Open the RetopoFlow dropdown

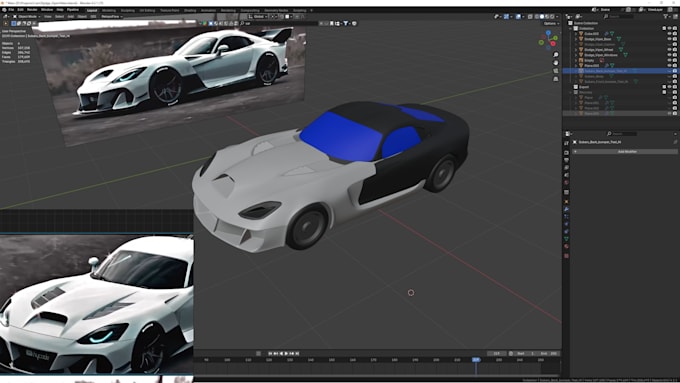click(x=112, y=16)
